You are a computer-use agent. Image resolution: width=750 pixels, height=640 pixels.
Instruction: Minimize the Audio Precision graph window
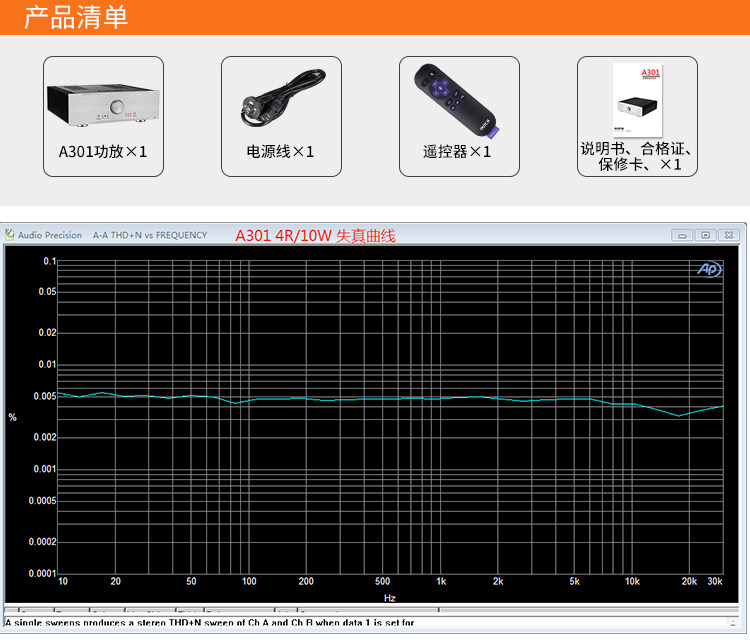click(x=682, y=235)
